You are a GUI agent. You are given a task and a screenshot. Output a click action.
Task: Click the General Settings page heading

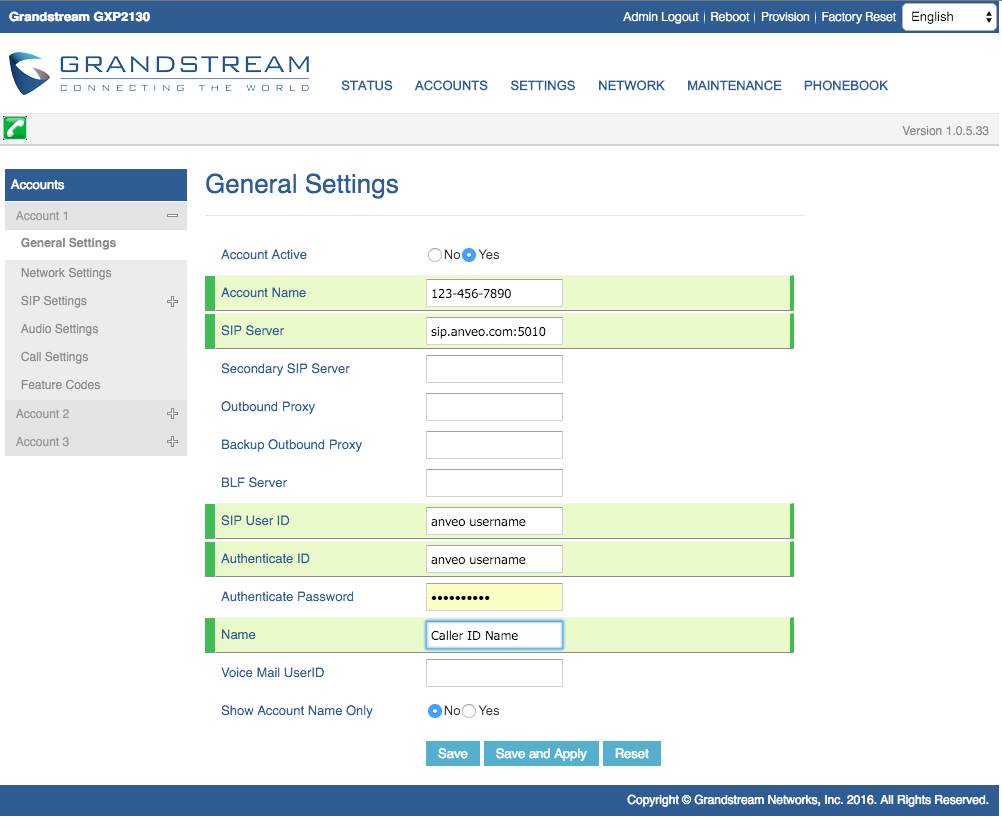tap(302, 185)
